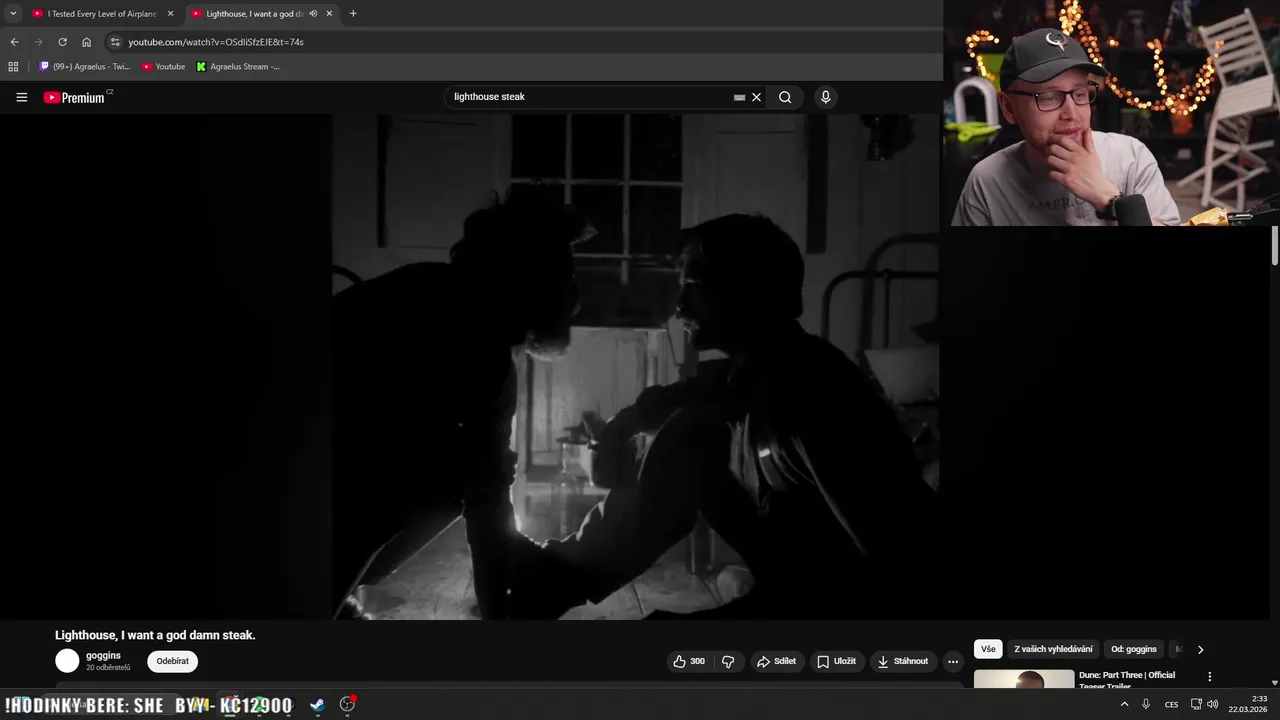
Task: Open goggins channel avatar
Action: (67, 661)
